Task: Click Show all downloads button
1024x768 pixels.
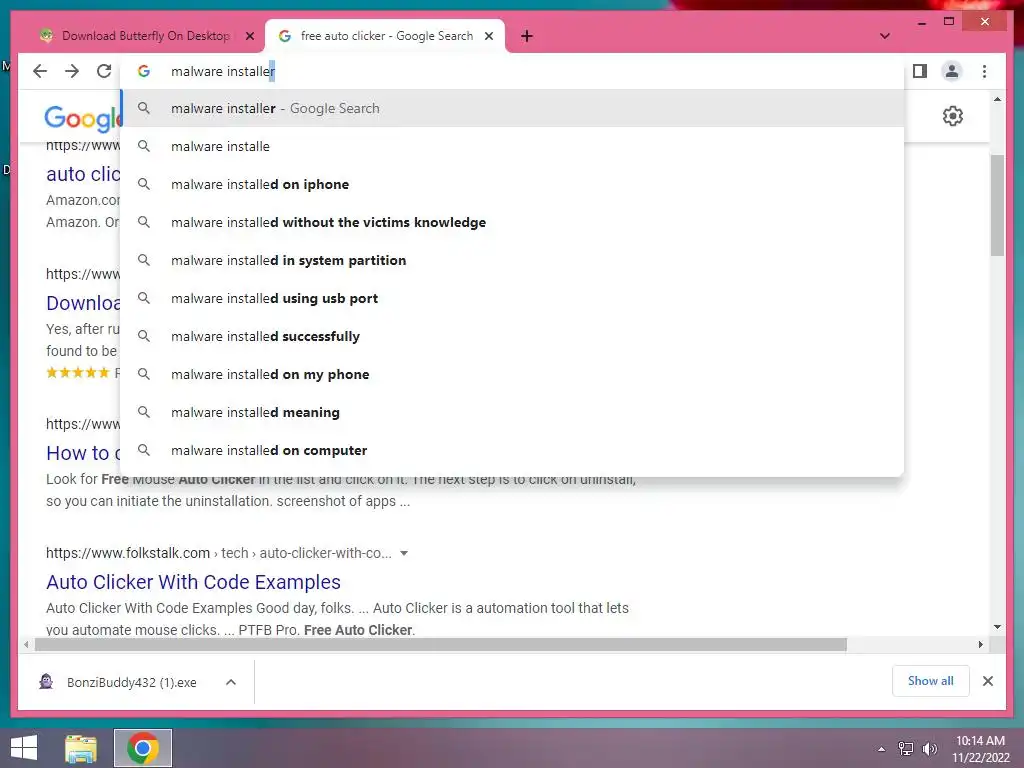Action: (x=931, y=681)
